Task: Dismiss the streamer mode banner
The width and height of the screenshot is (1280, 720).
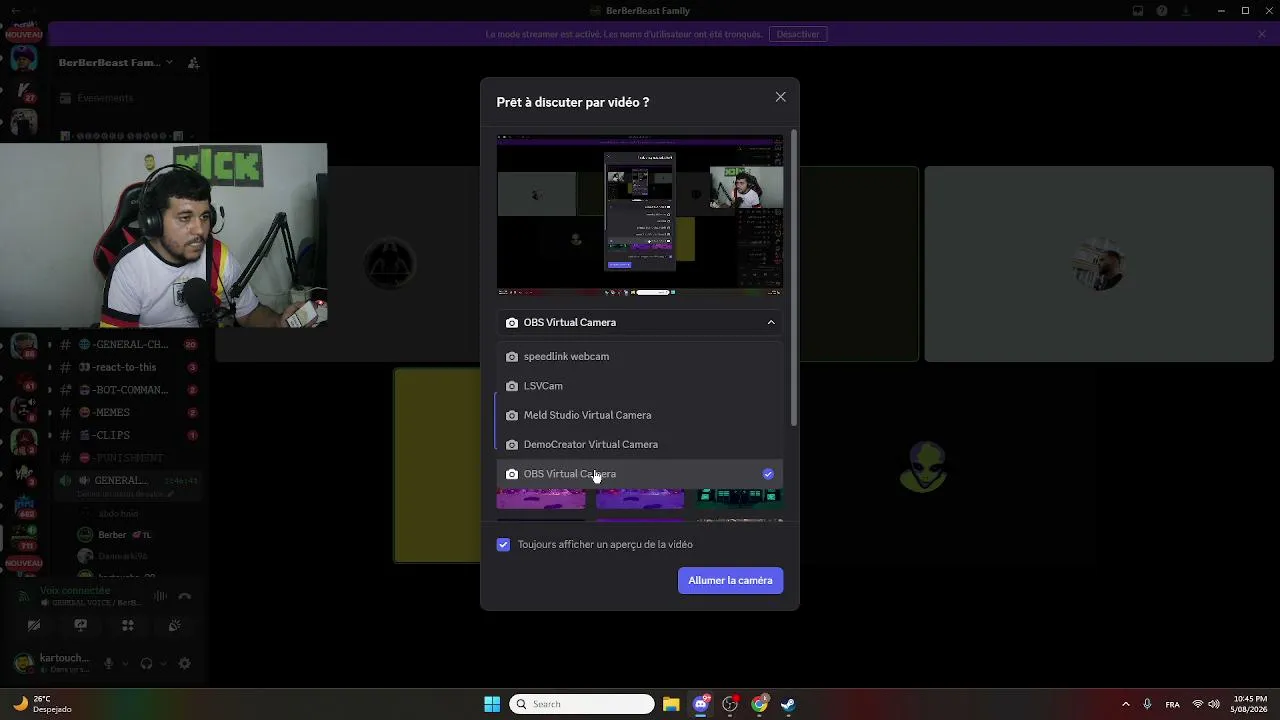Action: (x=1262, y=34)
